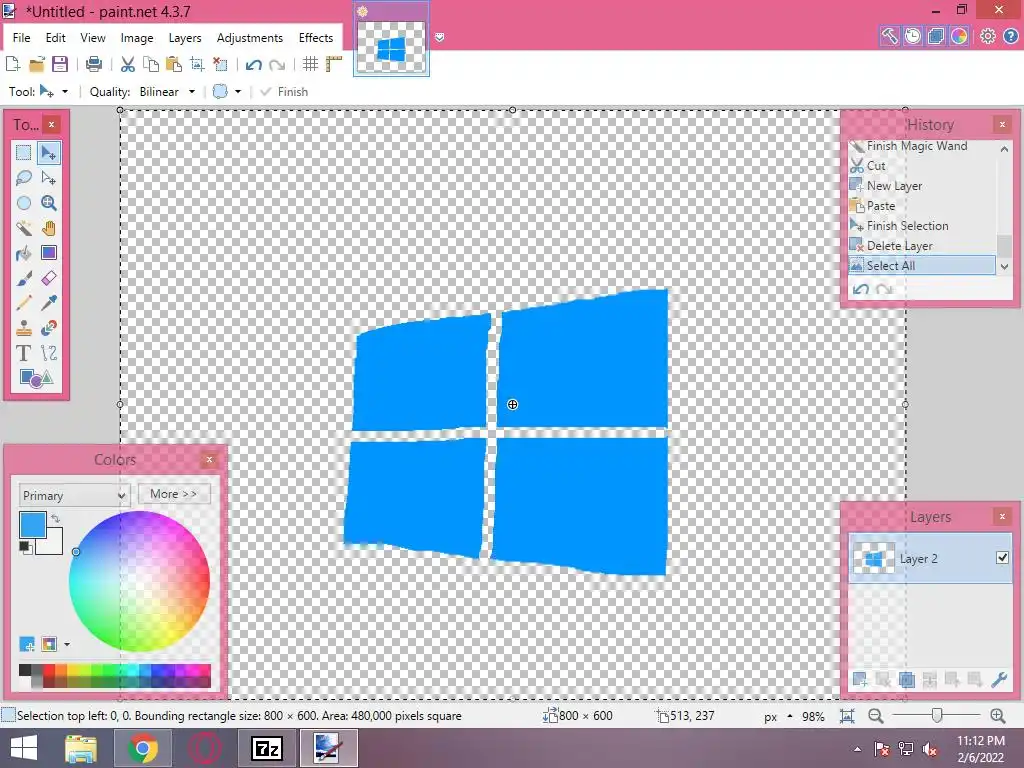
Task: Select the Pan hand tool
Action: tap(48, 228)
